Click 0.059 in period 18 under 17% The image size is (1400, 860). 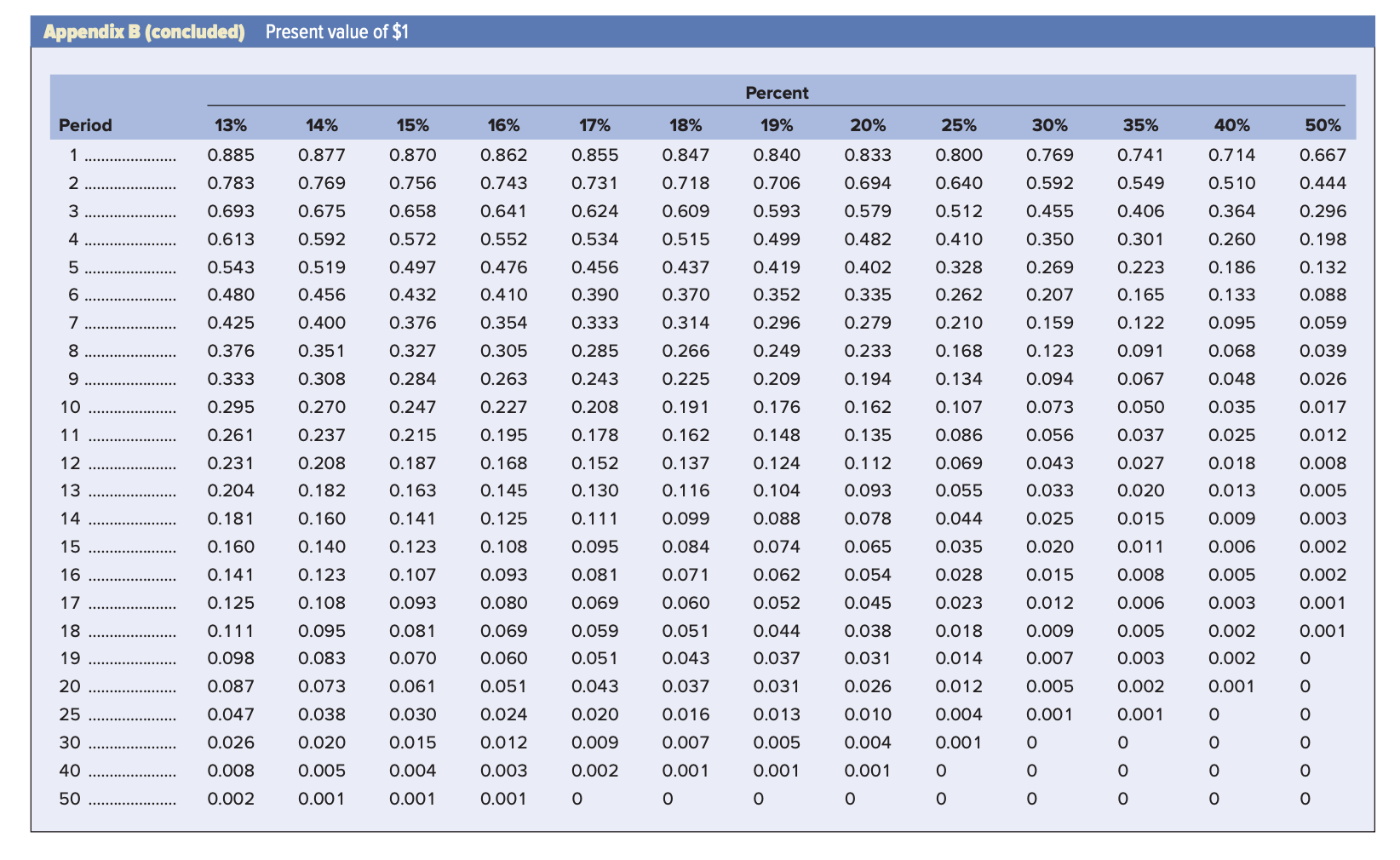pos(595,631)
